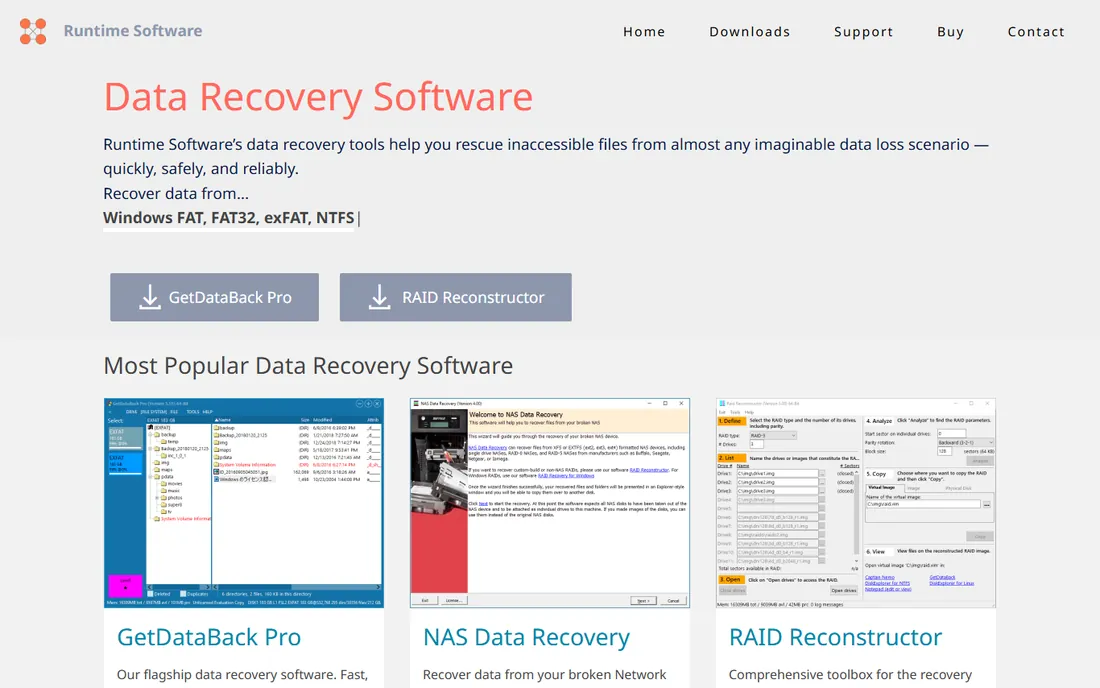Screen dimensions: 1100x688
Task: Click the download arrow icon on RAID Reconstructor button
Action: coord(380,297)
